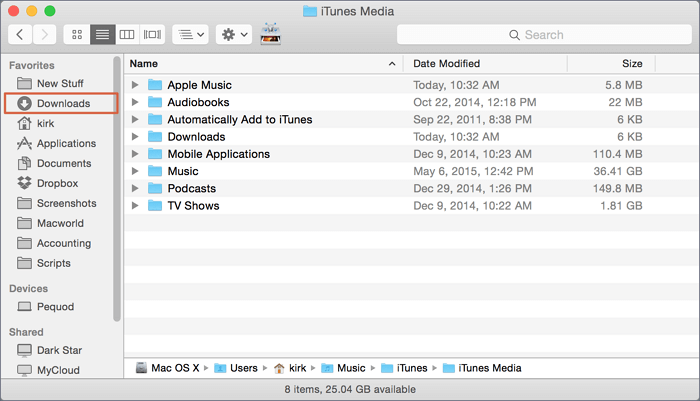The width and height of the screenshot is (700, 401).
Task: Expand the Podcasts folder triangle
Action: point(136,188)
